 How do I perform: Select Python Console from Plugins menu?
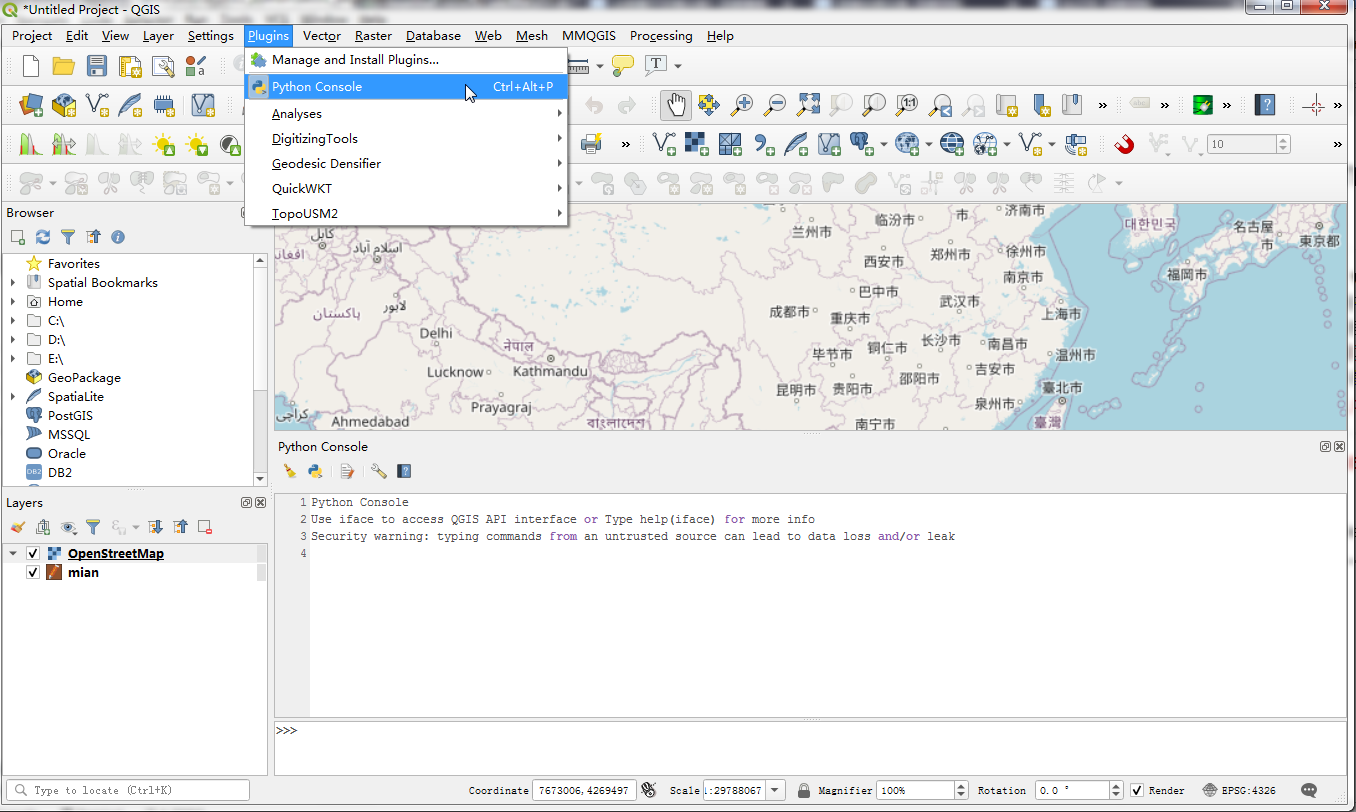[407, 87]
